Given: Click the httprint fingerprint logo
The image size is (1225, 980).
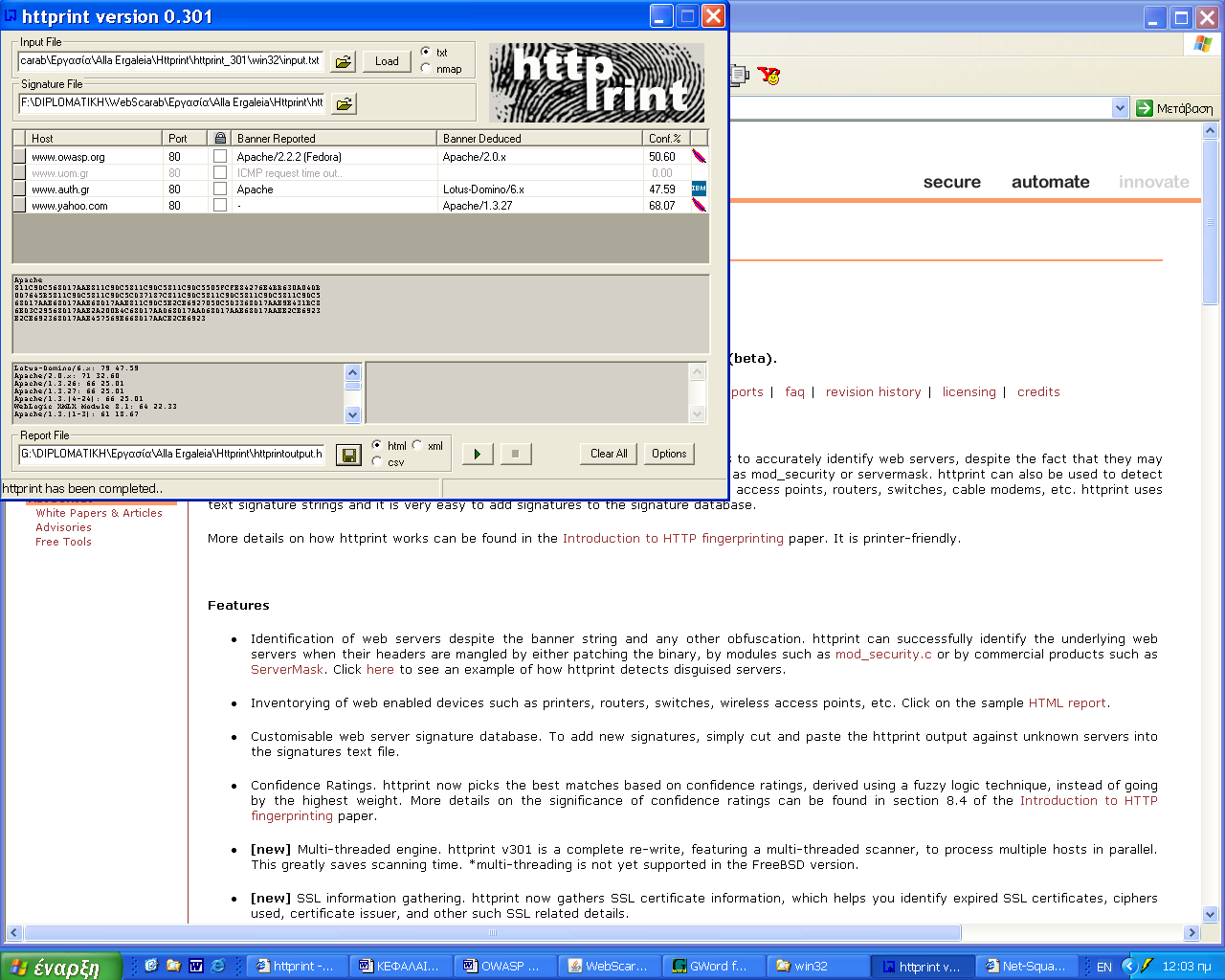Looking at the screenshot, I should 596,82.
